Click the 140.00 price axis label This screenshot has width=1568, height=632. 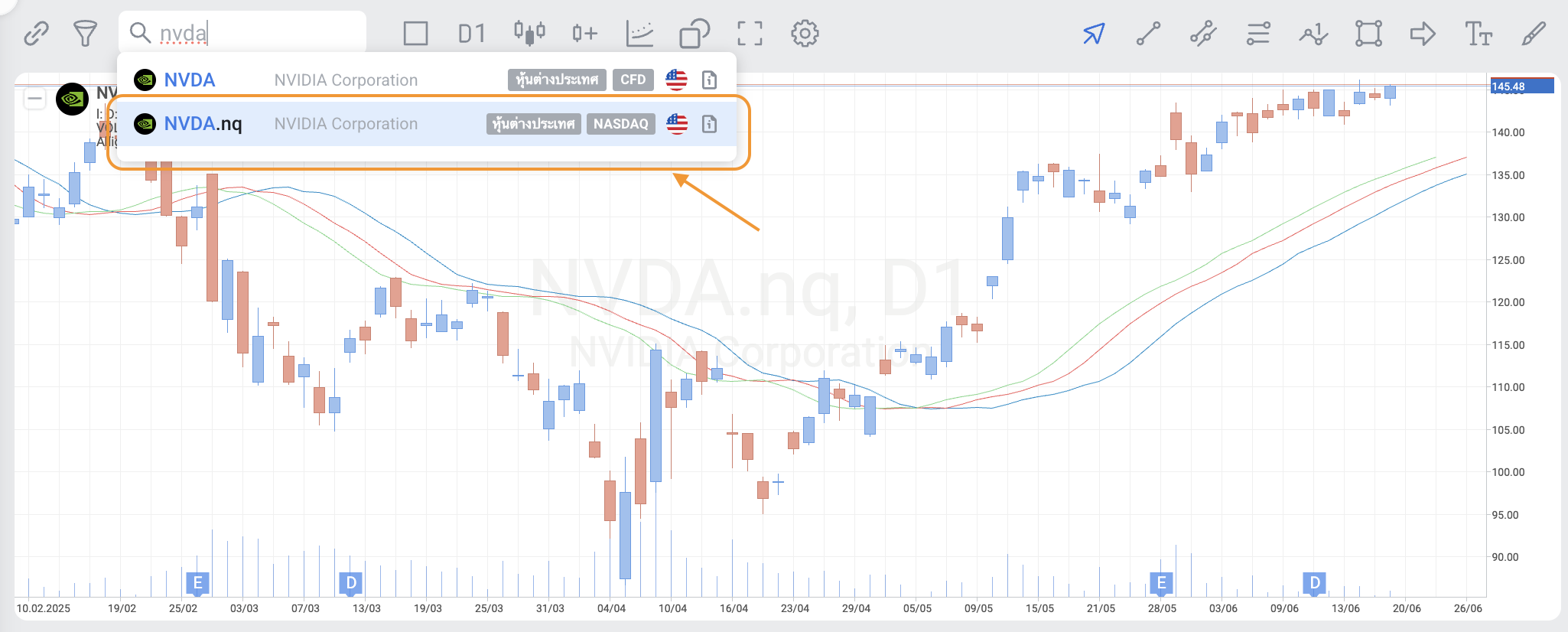tap(1508, 132)
